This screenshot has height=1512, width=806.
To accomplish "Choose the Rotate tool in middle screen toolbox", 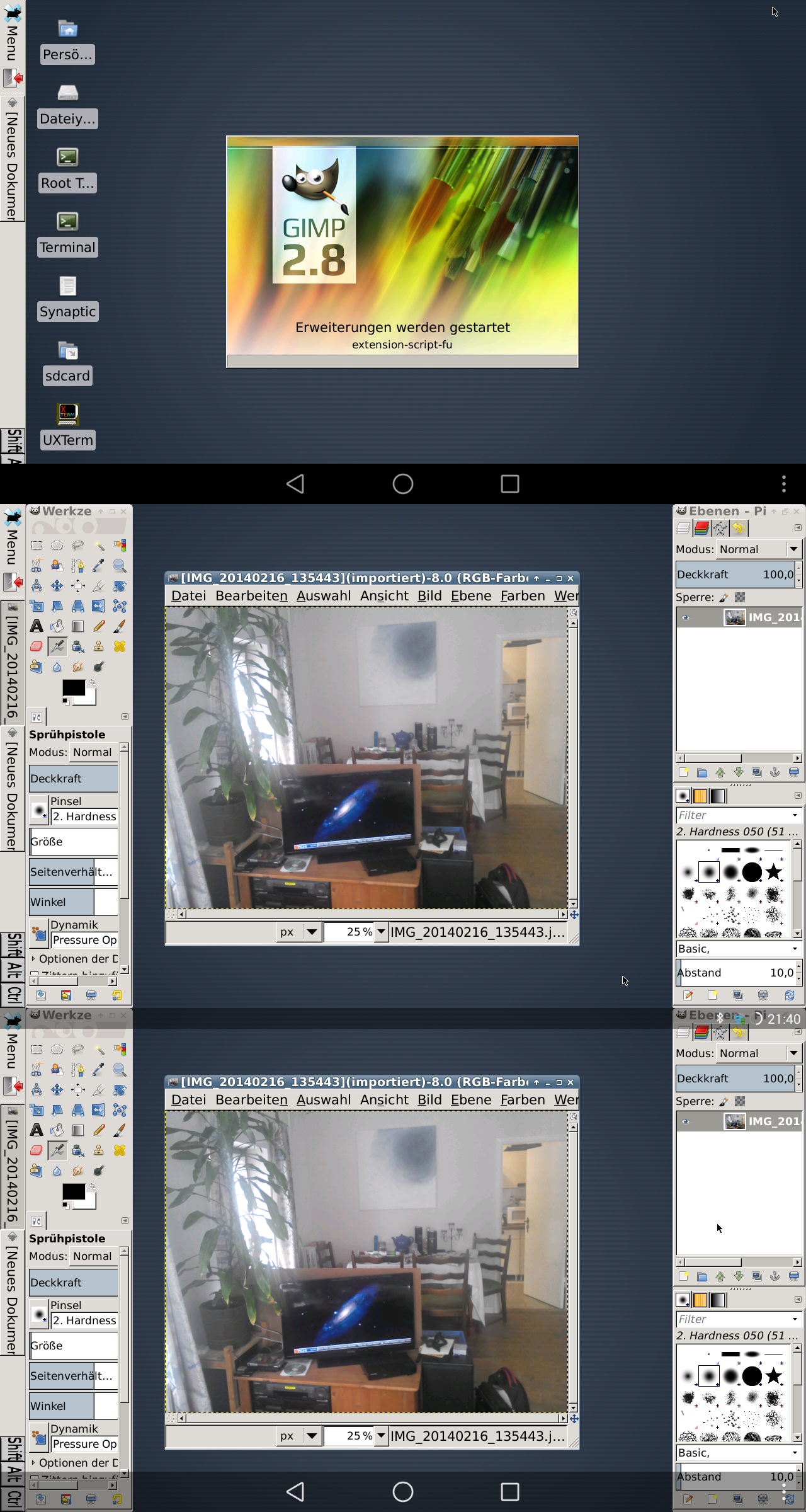I will 120,586.
